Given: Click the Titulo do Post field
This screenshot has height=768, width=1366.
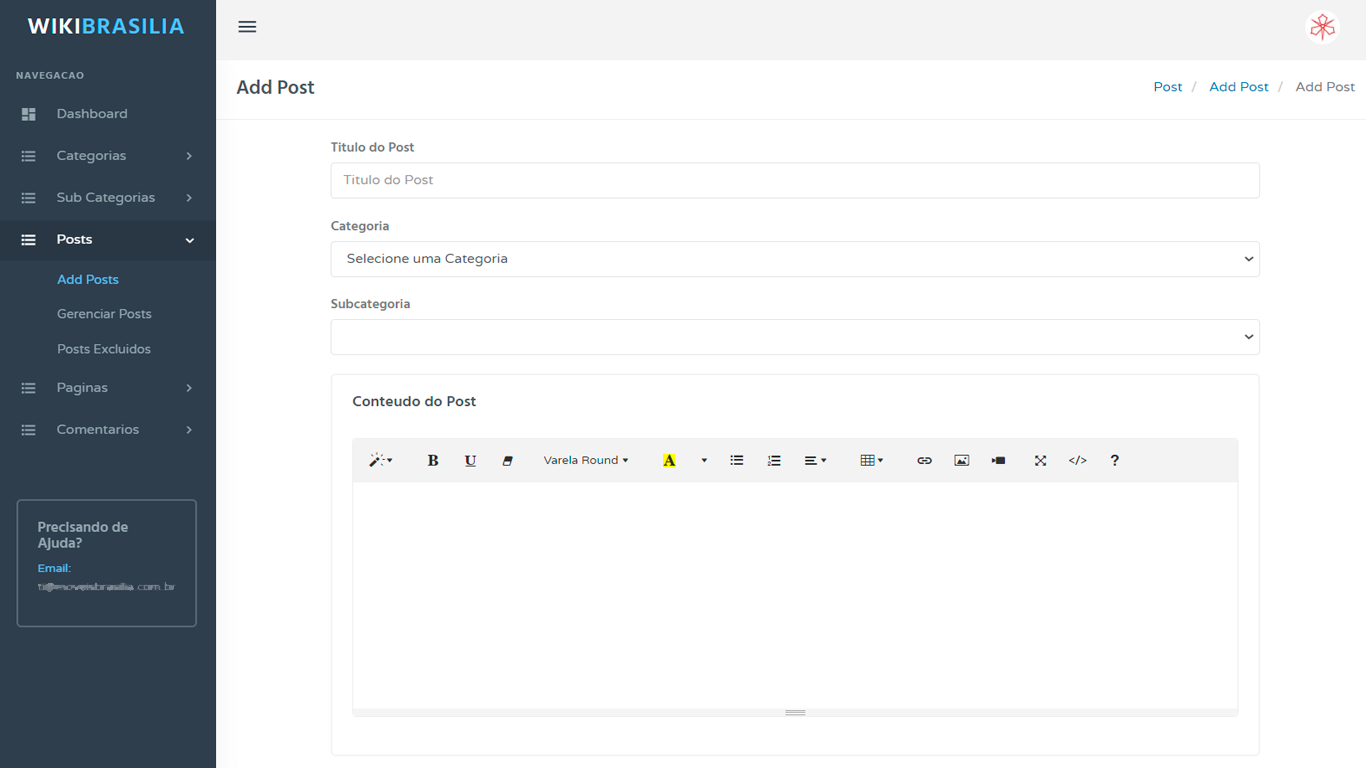Looking at the screenshot, I should tap(794, 180).
